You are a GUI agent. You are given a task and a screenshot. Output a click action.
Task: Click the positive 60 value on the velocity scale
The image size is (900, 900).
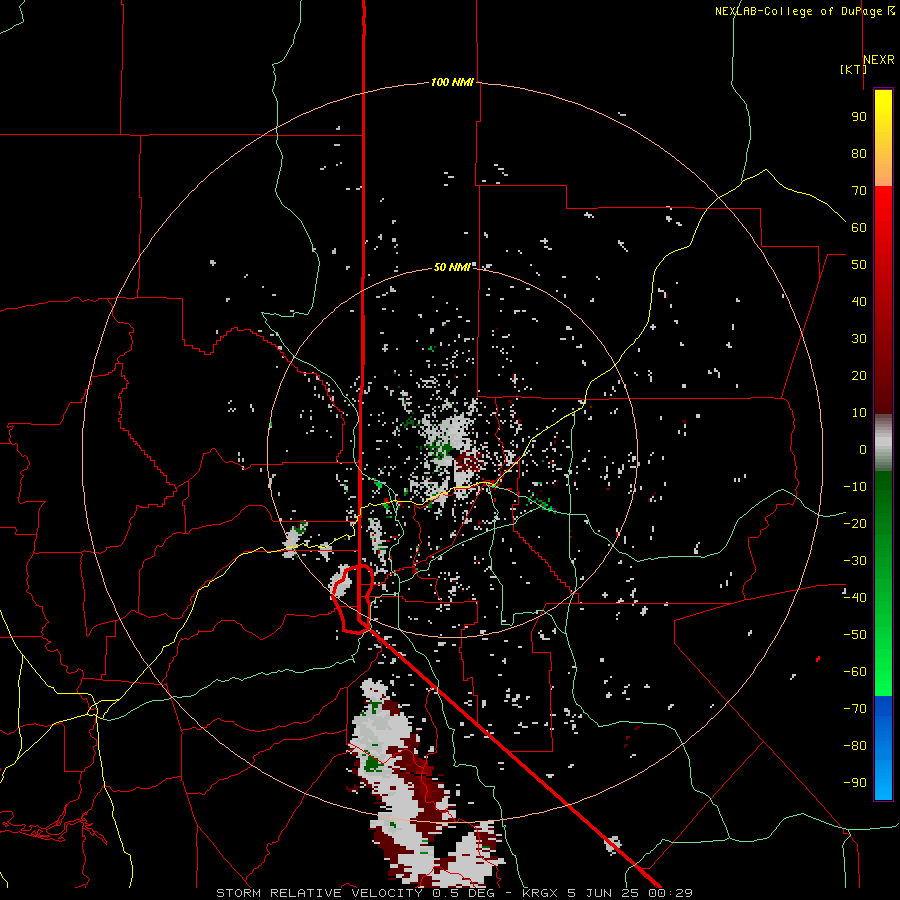coord(859,227)
